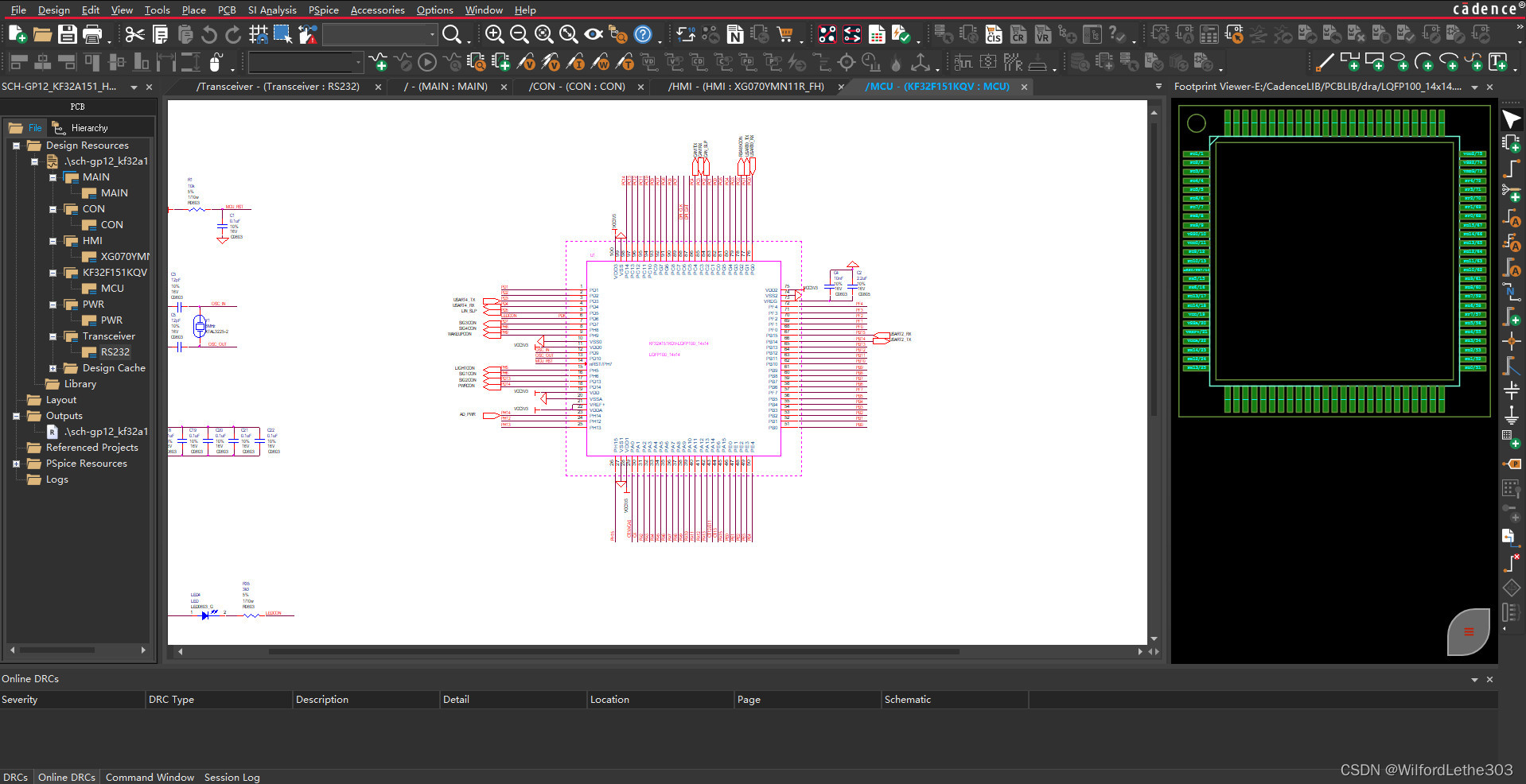Click the voltage probe marker icon
Screen dimensions: 1526x784
[526, 62]
